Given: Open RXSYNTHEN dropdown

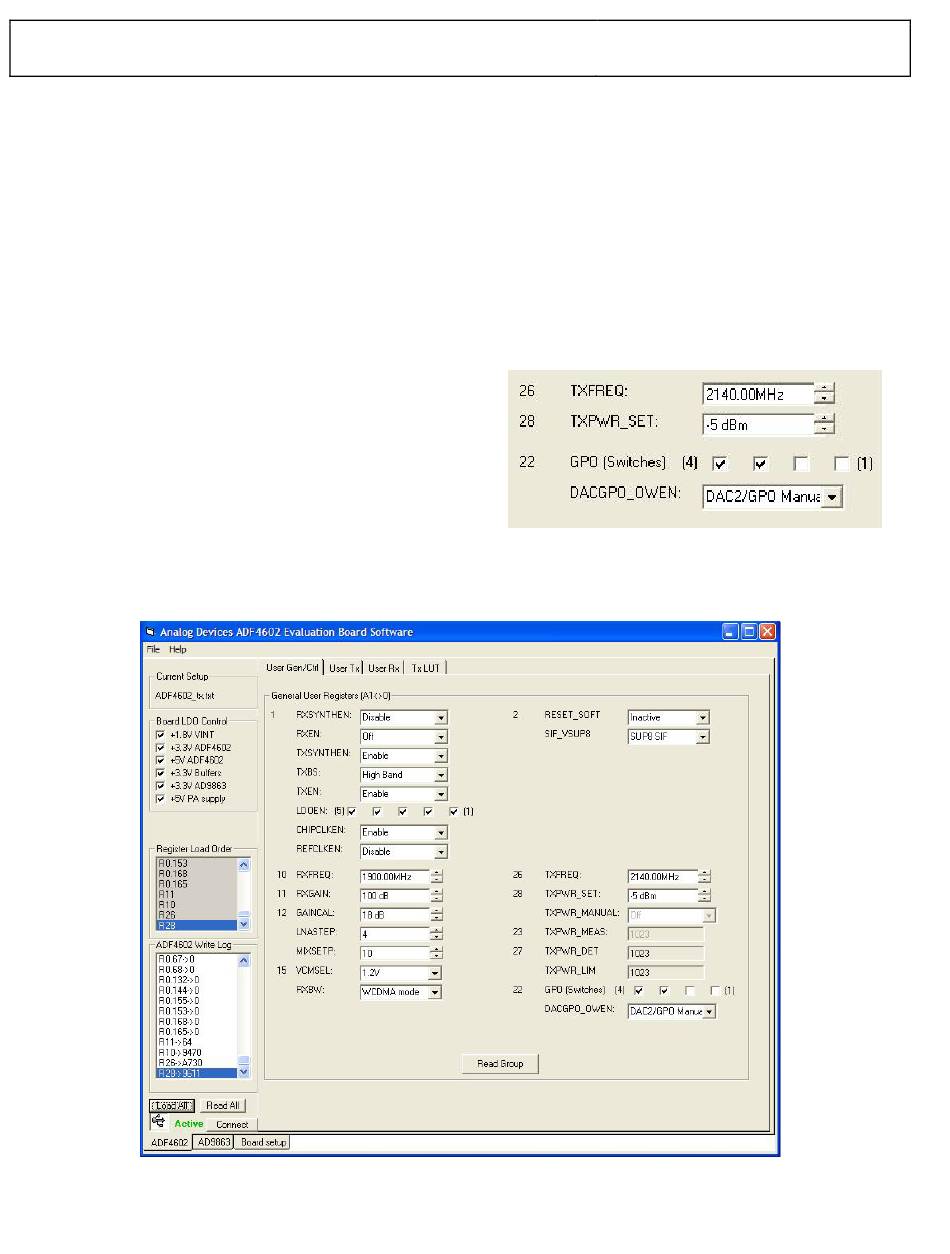Looking at the screenshot, I should tap(441, 717).
